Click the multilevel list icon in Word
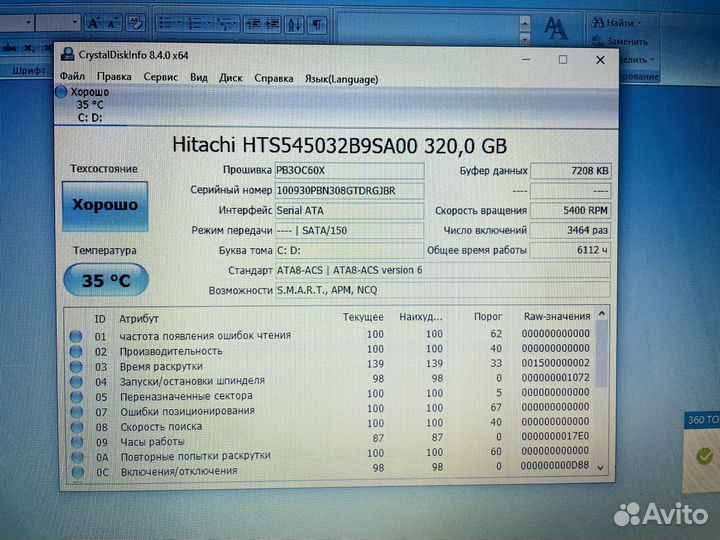The width and height of the screenshot is (720, 540). click(x=225, y=23)
